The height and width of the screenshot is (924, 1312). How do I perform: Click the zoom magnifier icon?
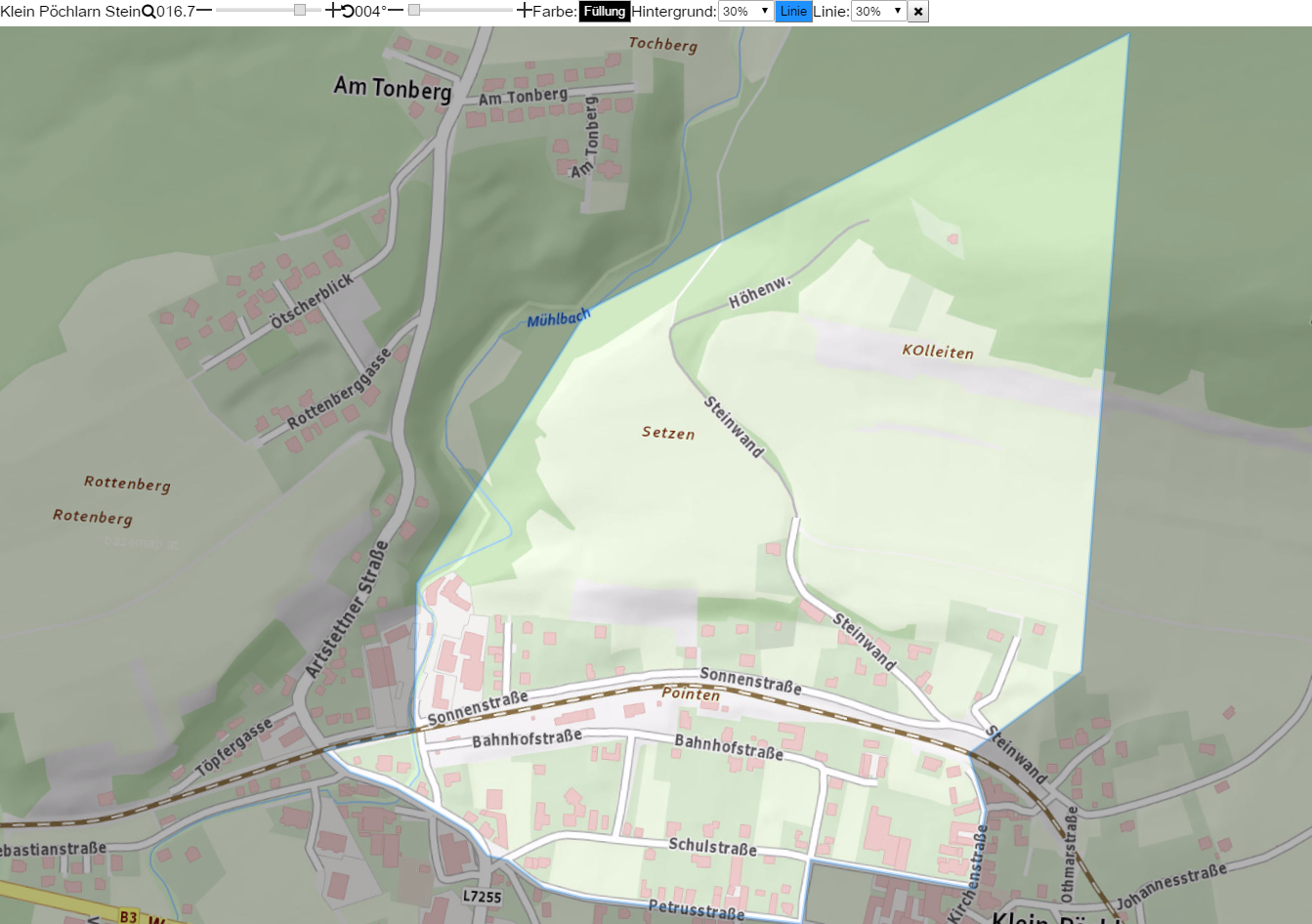pyautogui.click(x=148, y=12)
